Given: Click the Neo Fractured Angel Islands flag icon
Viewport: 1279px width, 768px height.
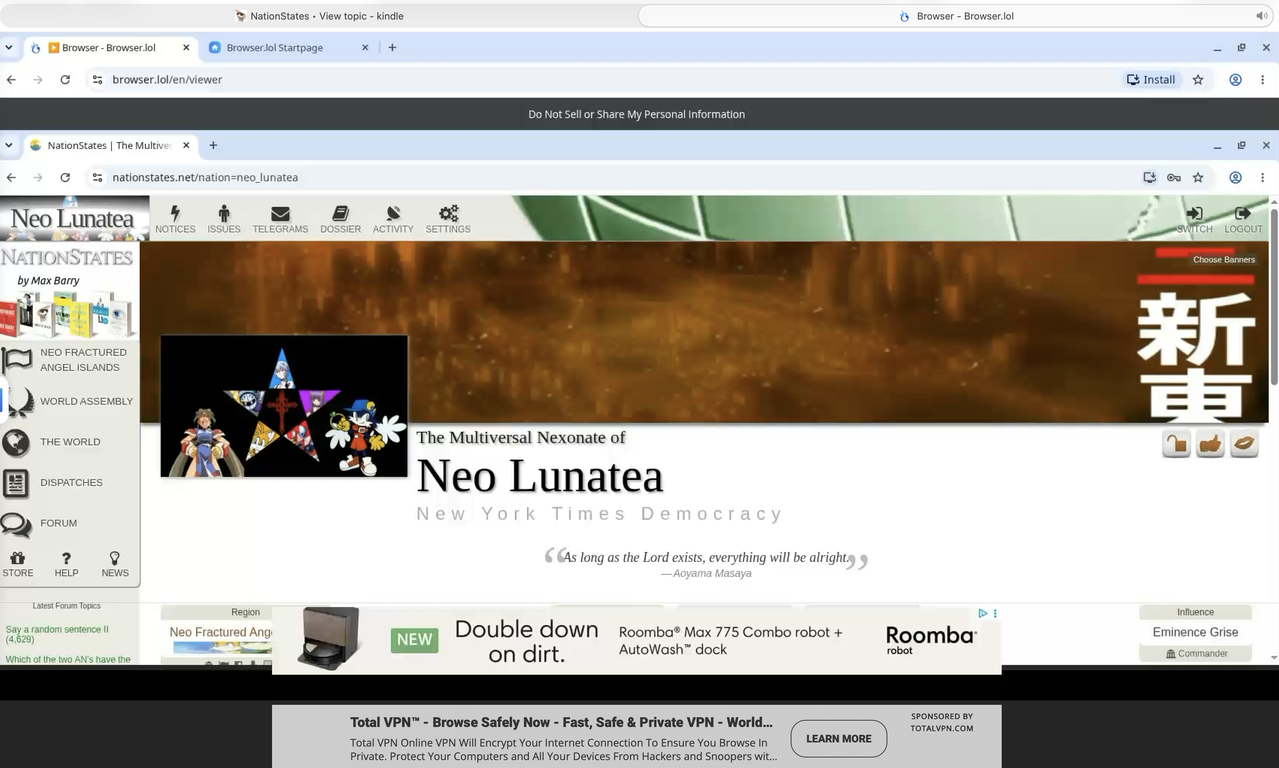Looking at the screenshot, I should [17, 360].
